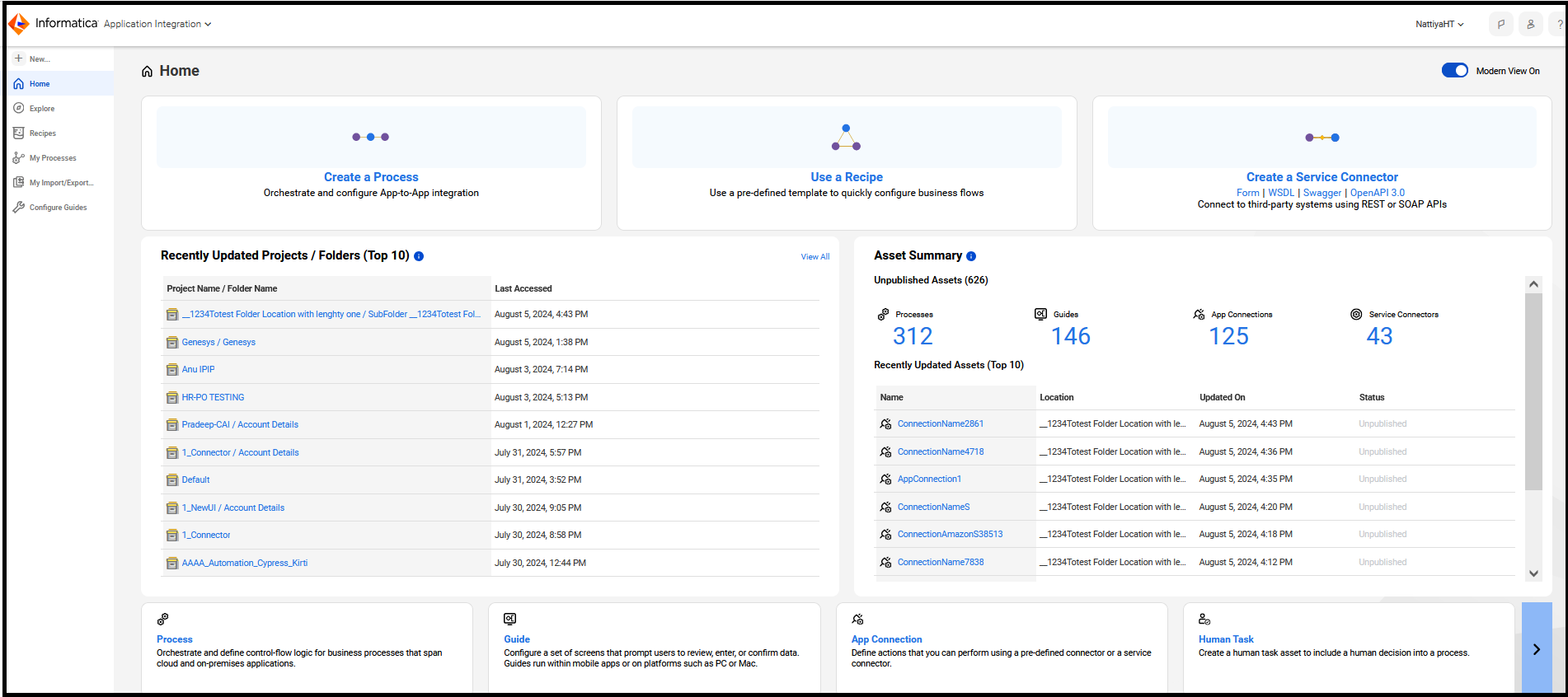Click the Use a Recipe link
The width and height of the screenshot is (1568, 697).
847,177
